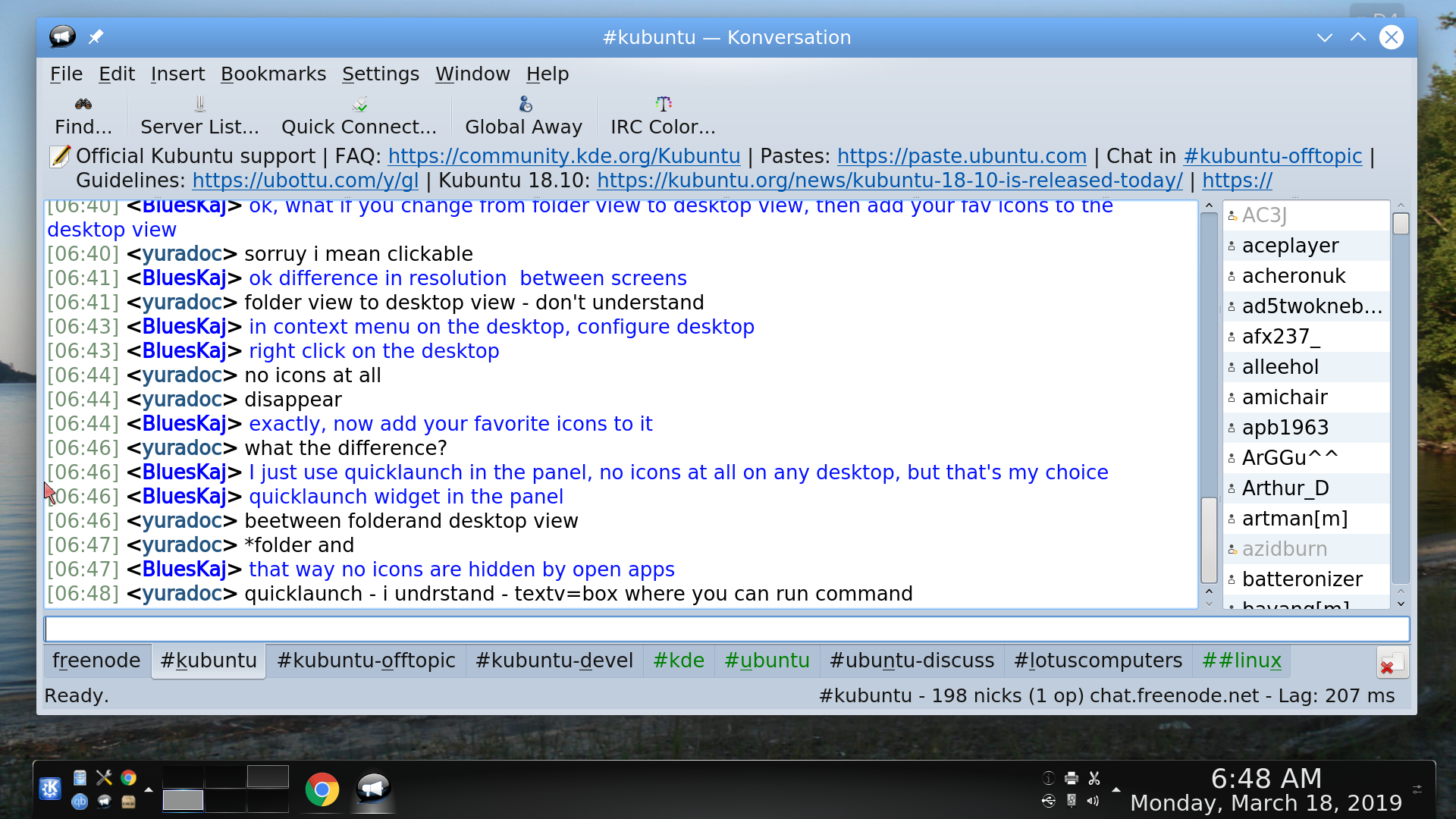Expand the quicklaunch popup arrow
This screenshot has width=1456, height=819.
click(149, 789)
